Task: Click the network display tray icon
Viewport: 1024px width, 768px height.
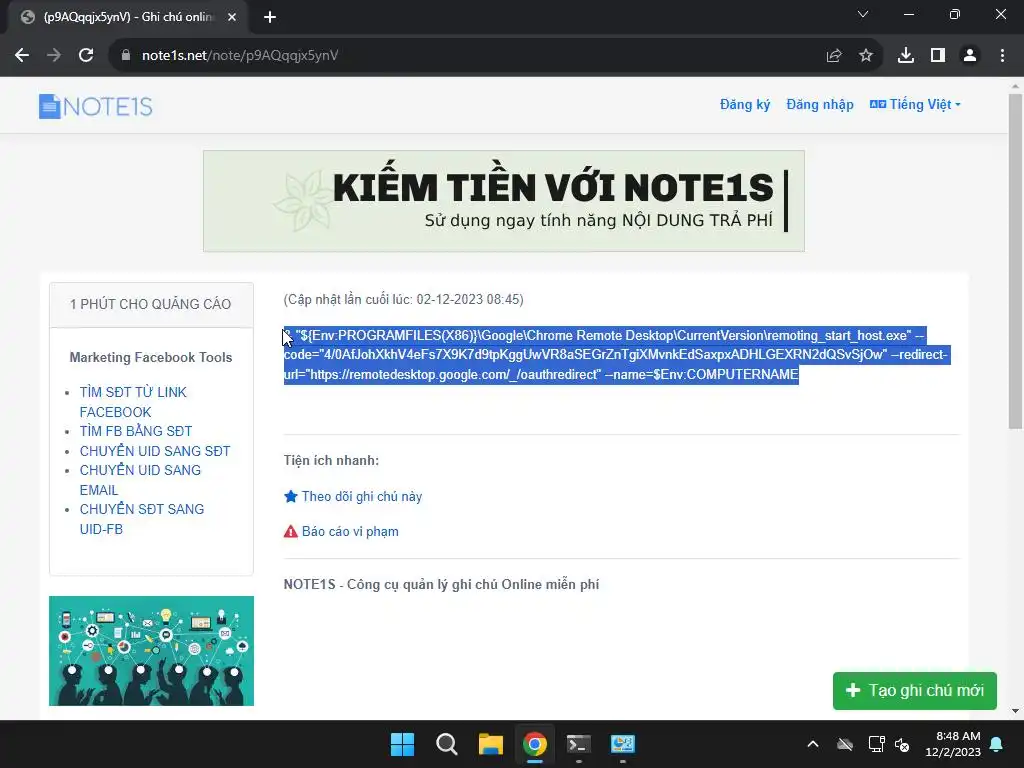Action: click(876, 744)
